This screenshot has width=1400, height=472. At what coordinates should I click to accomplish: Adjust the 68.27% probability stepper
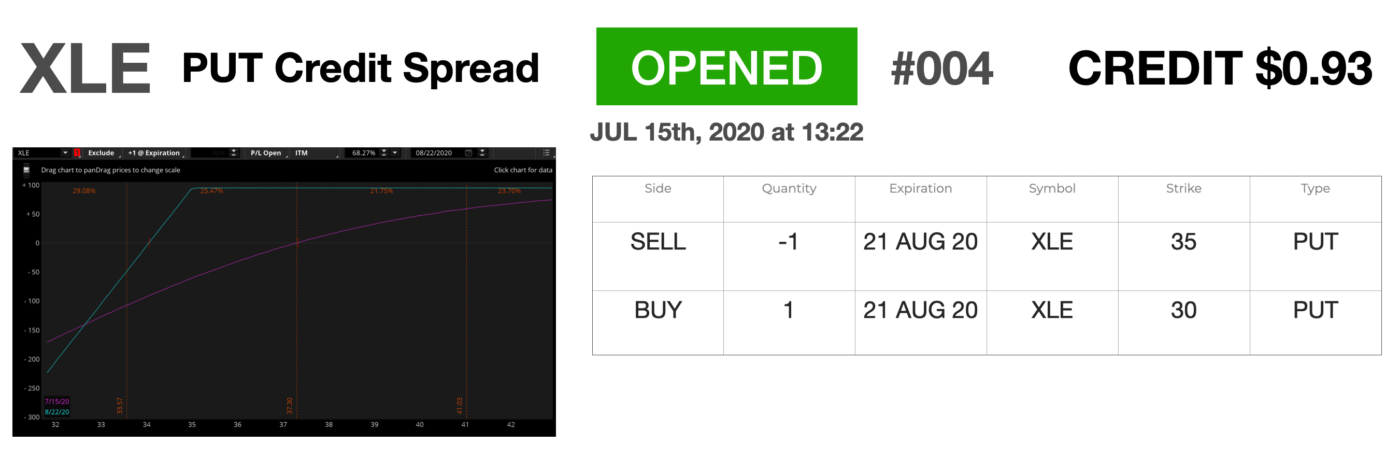click(385, 153)
